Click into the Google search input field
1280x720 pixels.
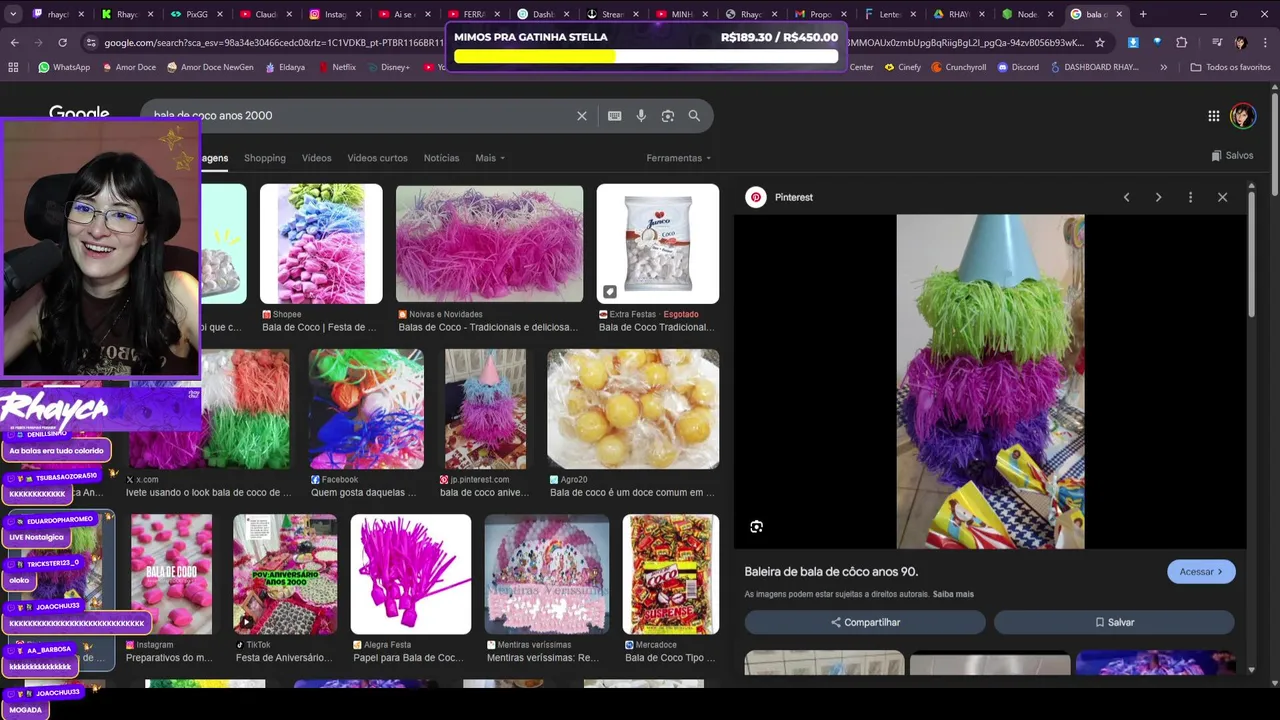point(360,116)
